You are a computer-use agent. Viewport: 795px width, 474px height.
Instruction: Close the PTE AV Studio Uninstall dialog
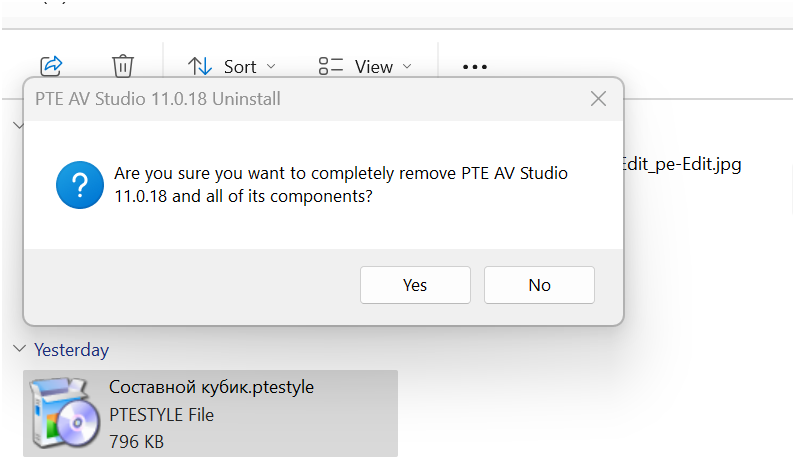coord(598,99)
